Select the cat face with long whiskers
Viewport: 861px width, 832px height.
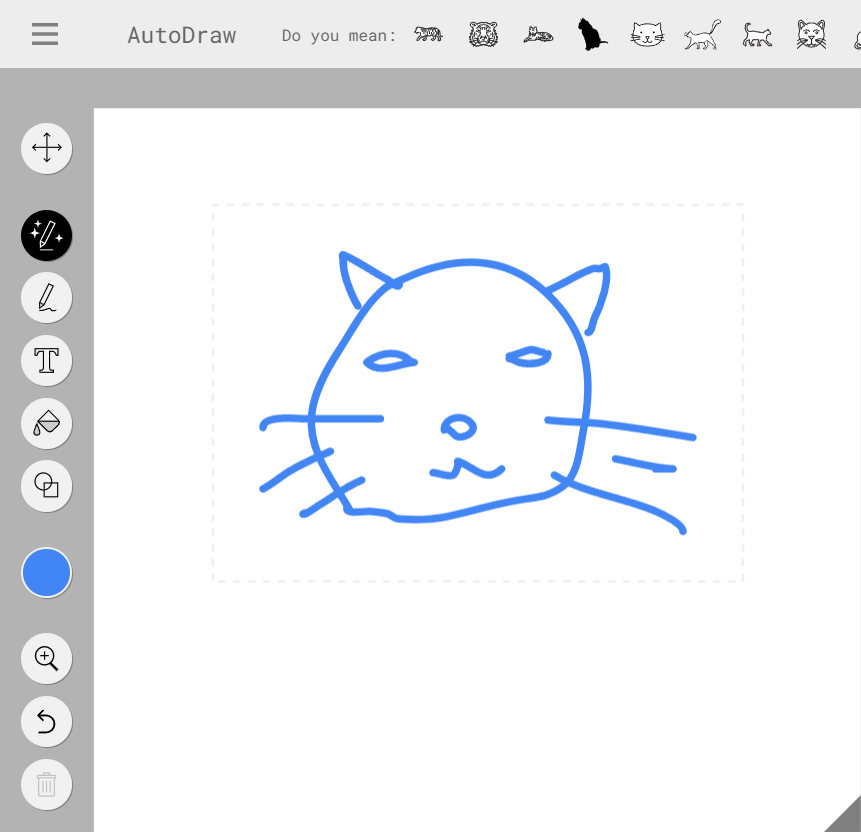(x=812, y=35)
